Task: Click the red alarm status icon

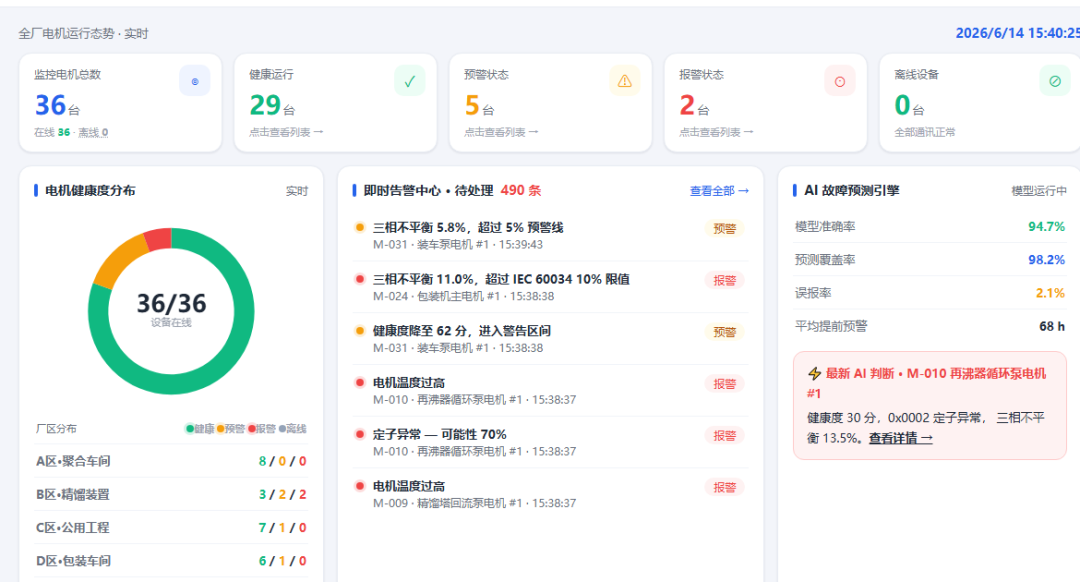Action: (x=840, y=81)
